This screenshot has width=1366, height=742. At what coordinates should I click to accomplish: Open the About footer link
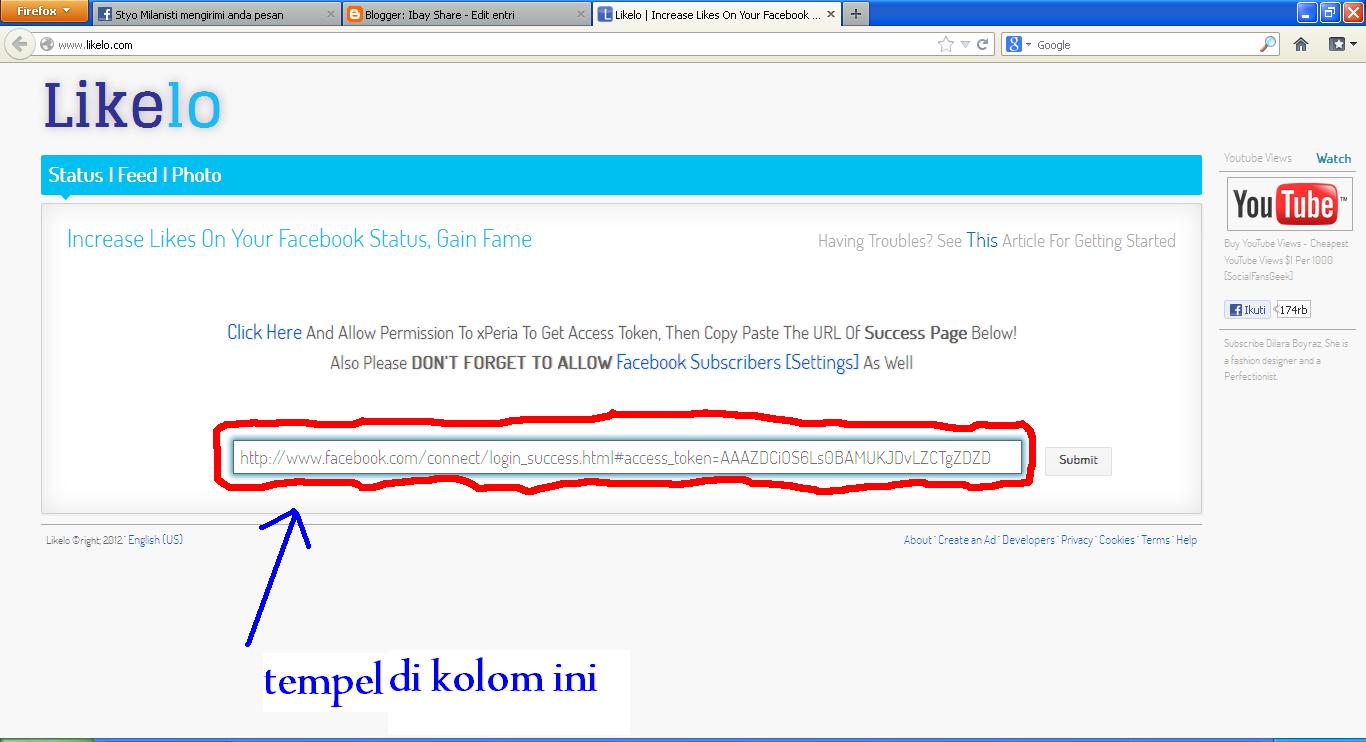point(917,540)
